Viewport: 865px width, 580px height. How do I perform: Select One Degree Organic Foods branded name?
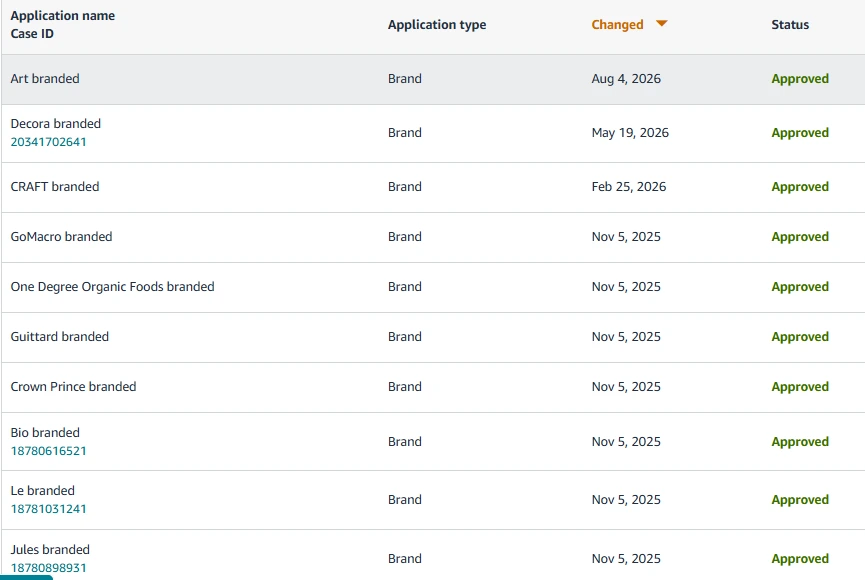[113, 287]
